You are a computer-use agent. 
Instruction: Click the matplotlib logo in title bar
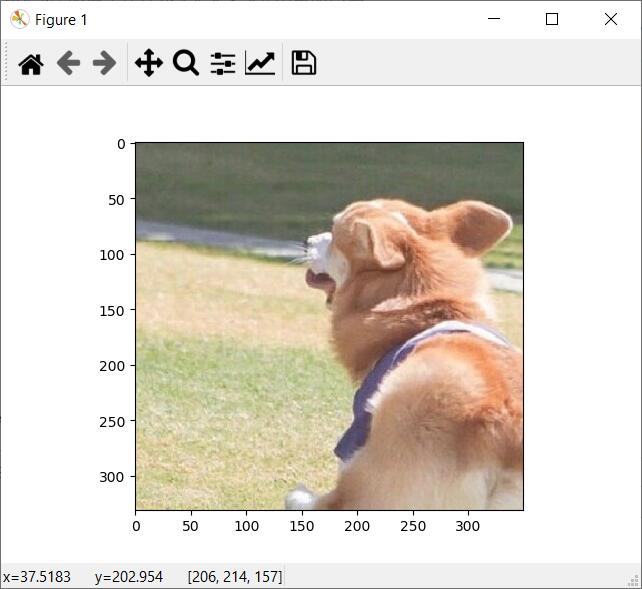click(x=20, y=19)
